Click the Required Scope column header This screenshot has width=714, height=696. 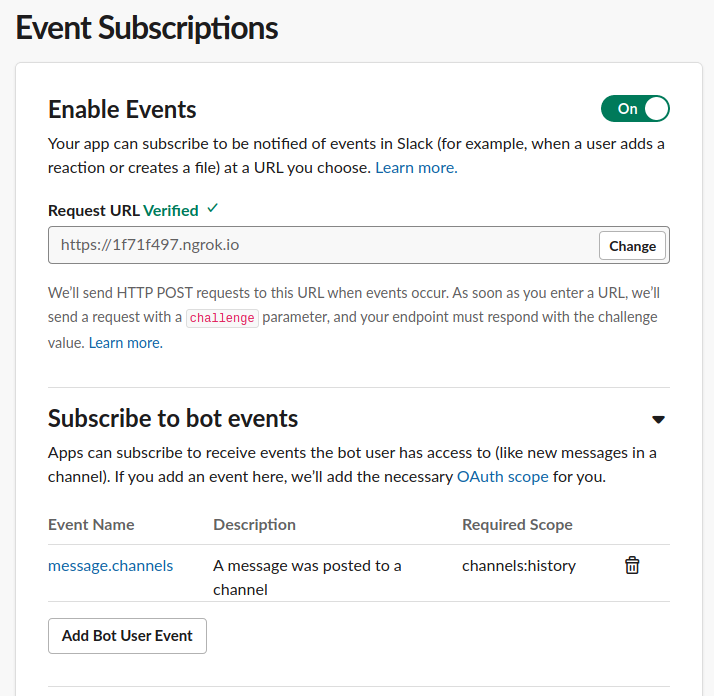517,525
